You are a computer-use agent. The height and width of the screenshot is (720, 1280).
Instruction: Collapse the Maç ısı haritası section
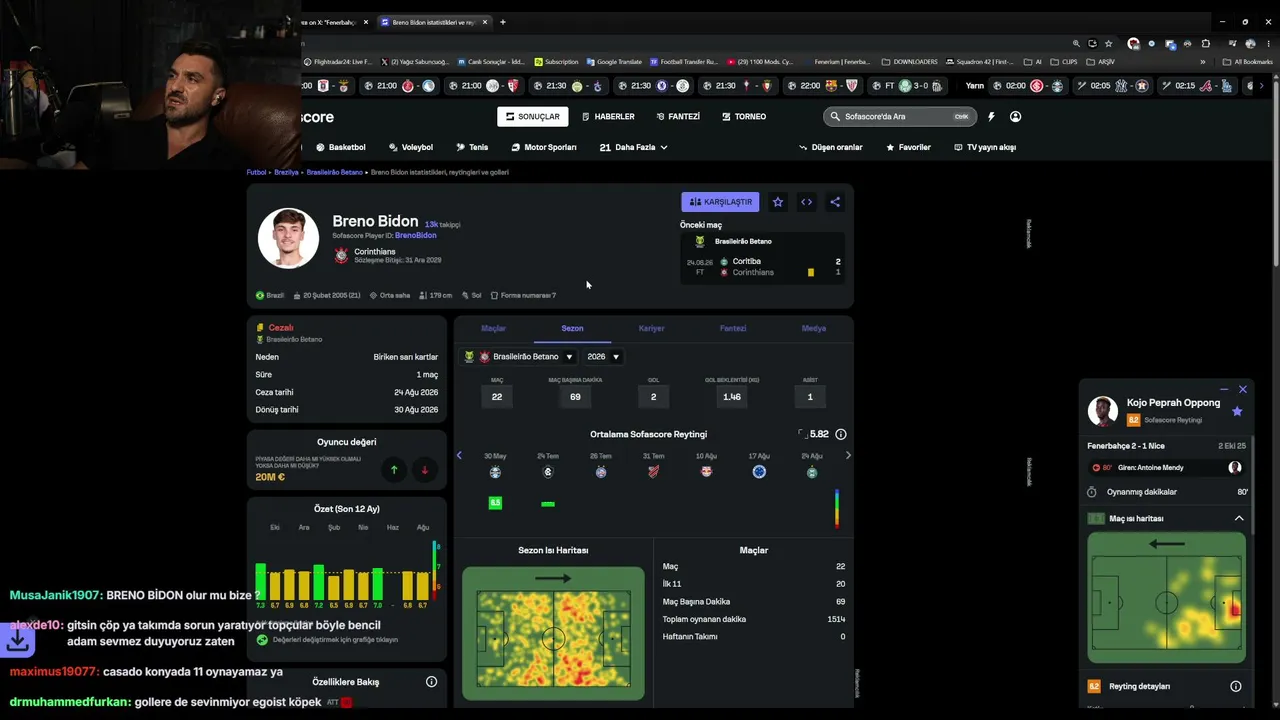[1239, 519]
